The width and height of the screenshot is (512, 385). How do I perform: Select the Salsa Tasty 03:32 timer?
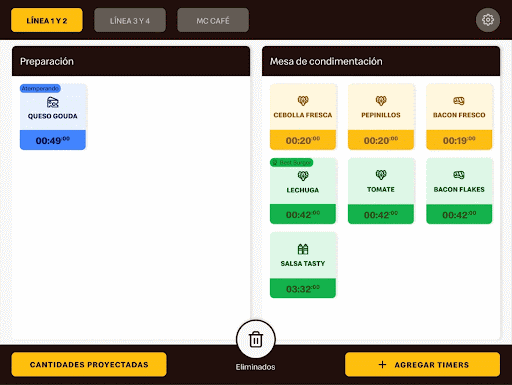coord(303,288)
